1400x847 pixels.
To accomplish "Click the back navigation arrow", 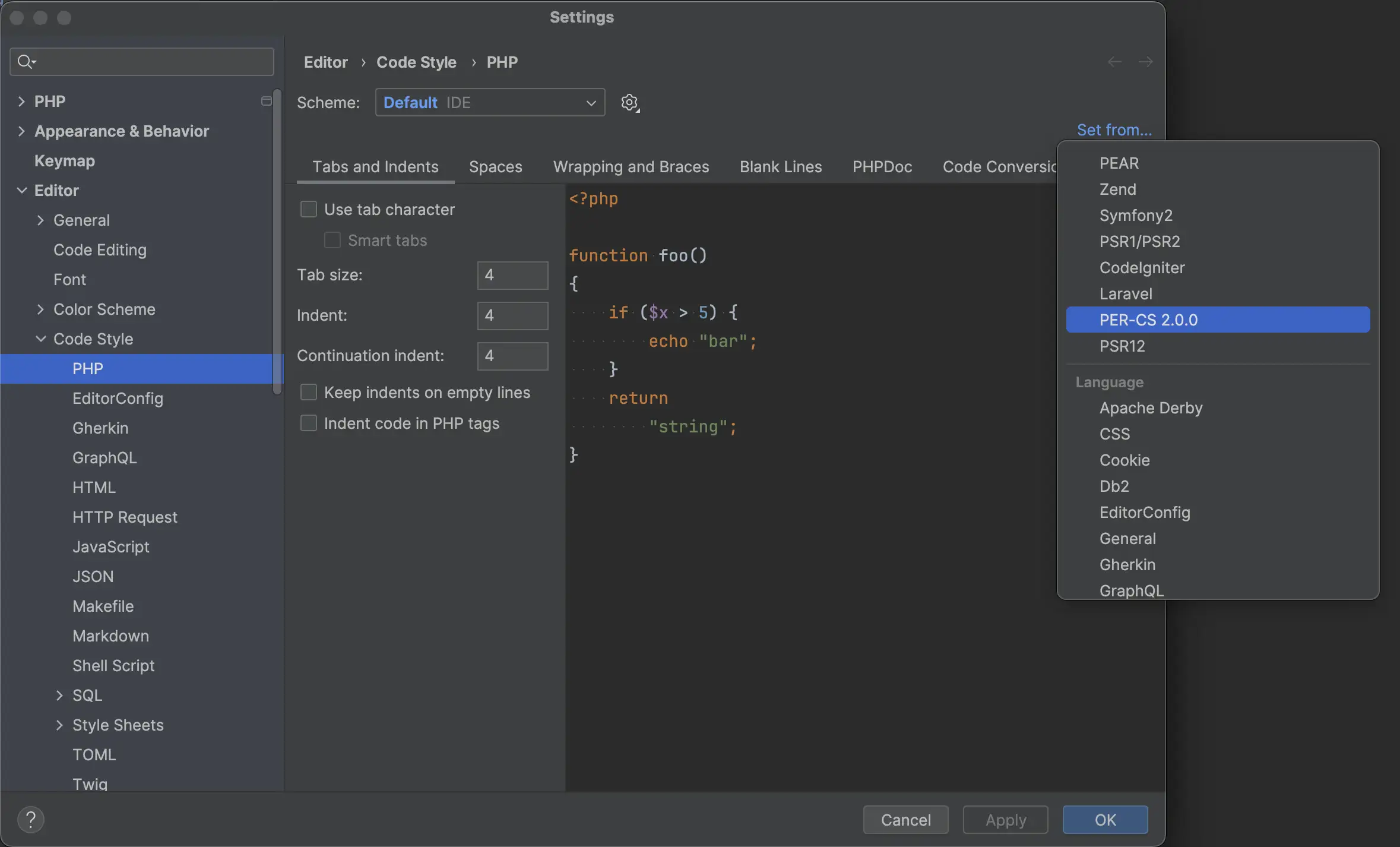I will click(1114, 62).
